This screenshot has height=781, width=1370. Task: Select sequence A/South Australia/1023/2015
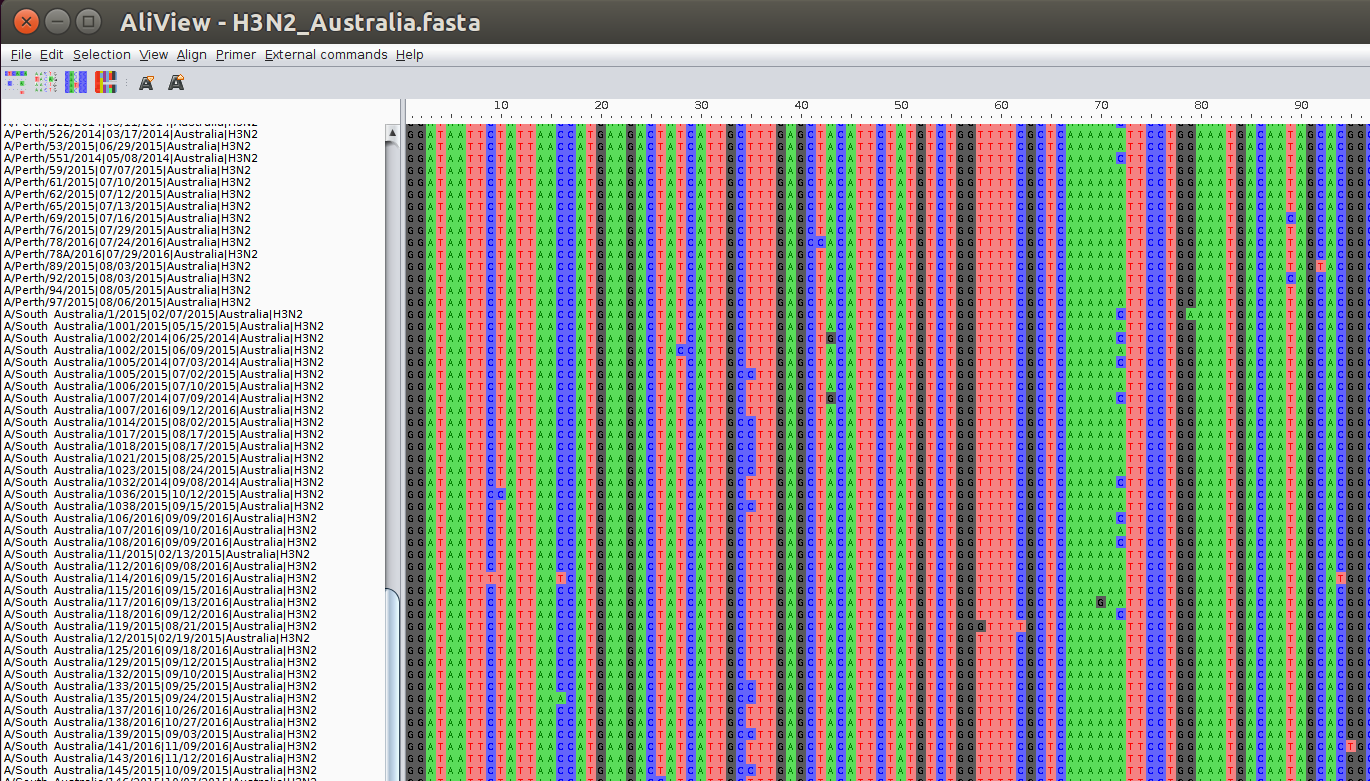(164, 470)
